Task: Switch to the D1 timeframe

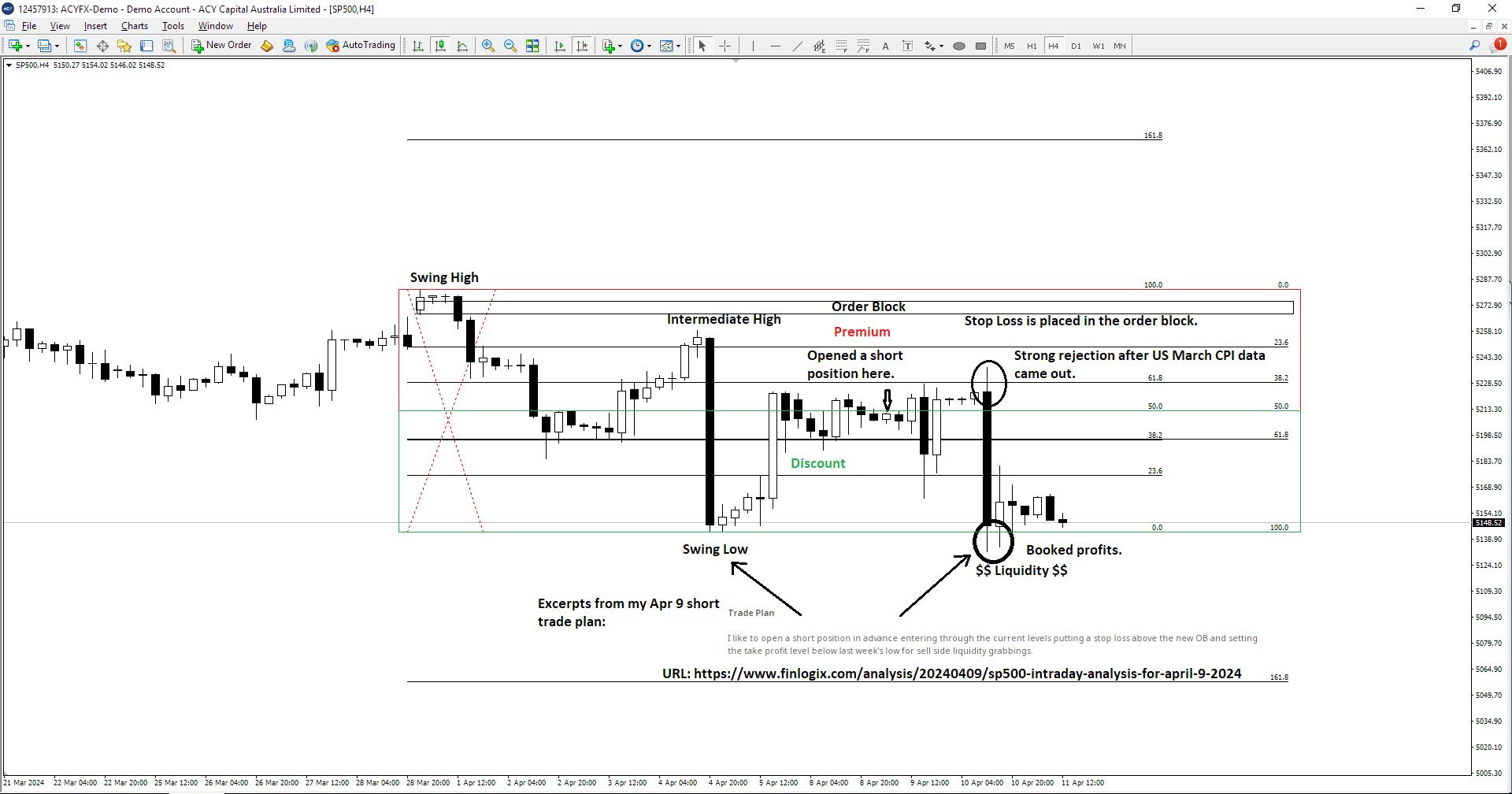Action: click(1076, 46)
